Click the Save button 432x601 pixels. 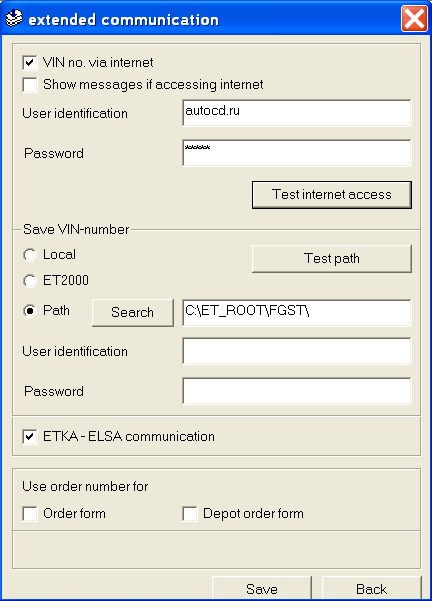[x=262, y=588]
